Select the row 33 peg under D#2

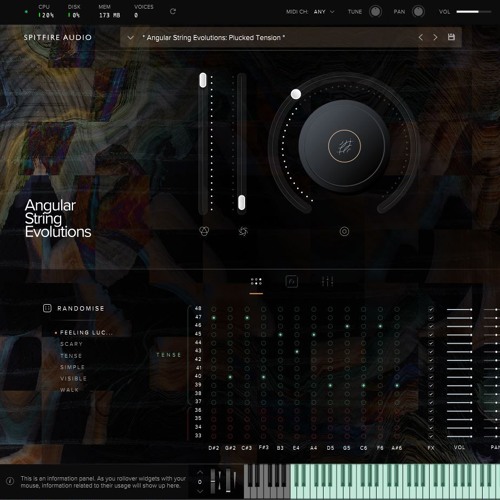pos(214,436)
